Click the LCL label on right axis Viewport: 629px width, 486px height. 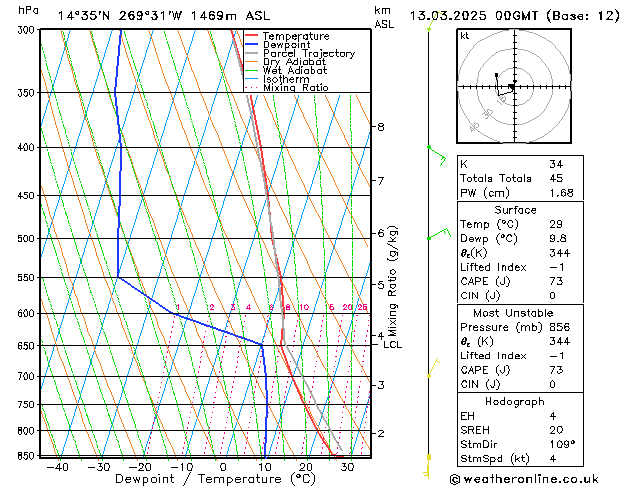click(392, 345)
